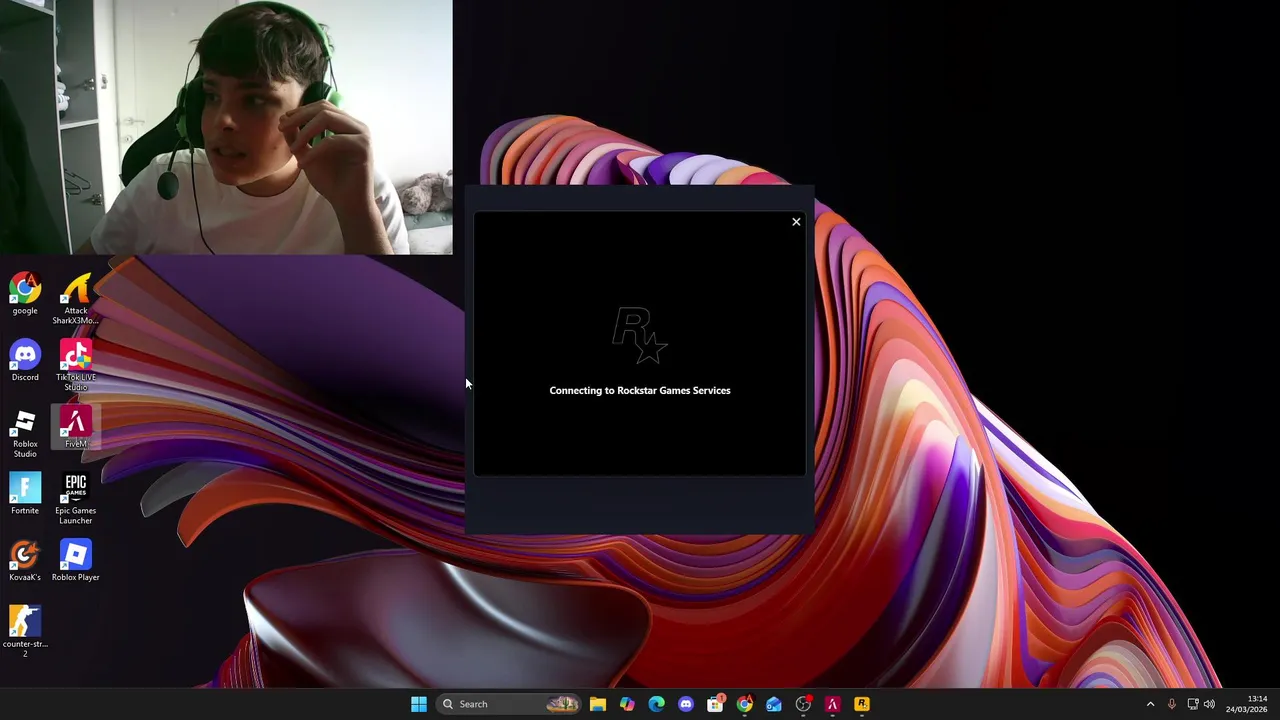1280x720 pixels.
Task: Open the Fortnite desktop shortcut
Action: pos(25,495)
